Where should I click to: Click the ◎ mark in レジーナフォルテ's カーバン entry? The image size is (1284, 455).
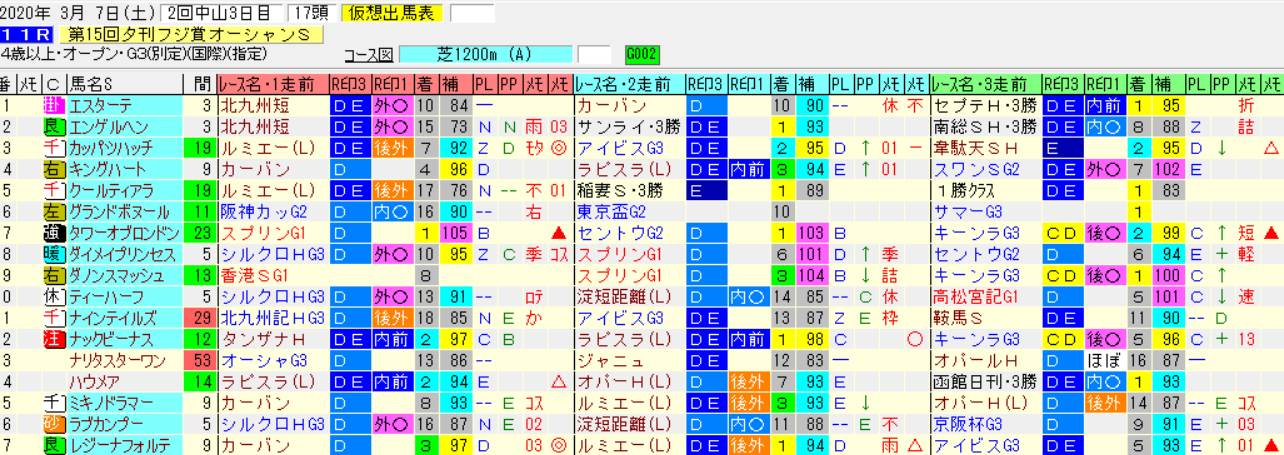click(560, 445)
